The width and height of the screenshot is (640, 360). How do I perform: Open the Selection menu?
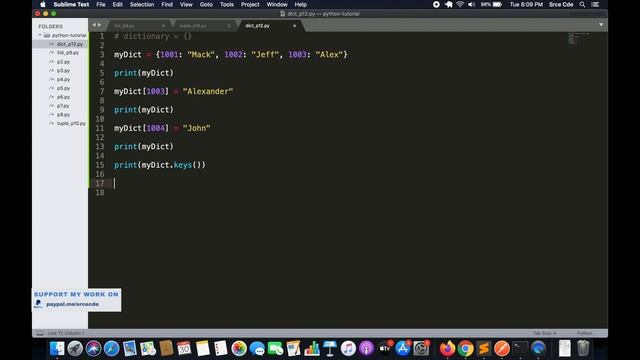(x=142, y=4)
